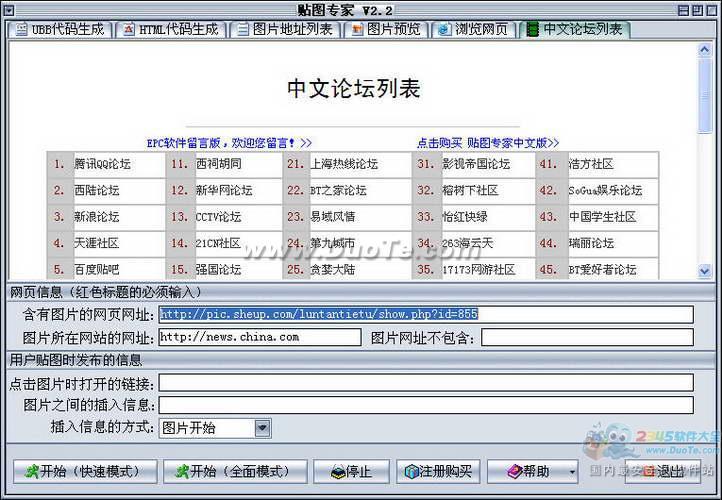The height and width of the screenshot is (500, 722).
Task: Open 浩方社区 forum entry
Action: click(591, 164)
